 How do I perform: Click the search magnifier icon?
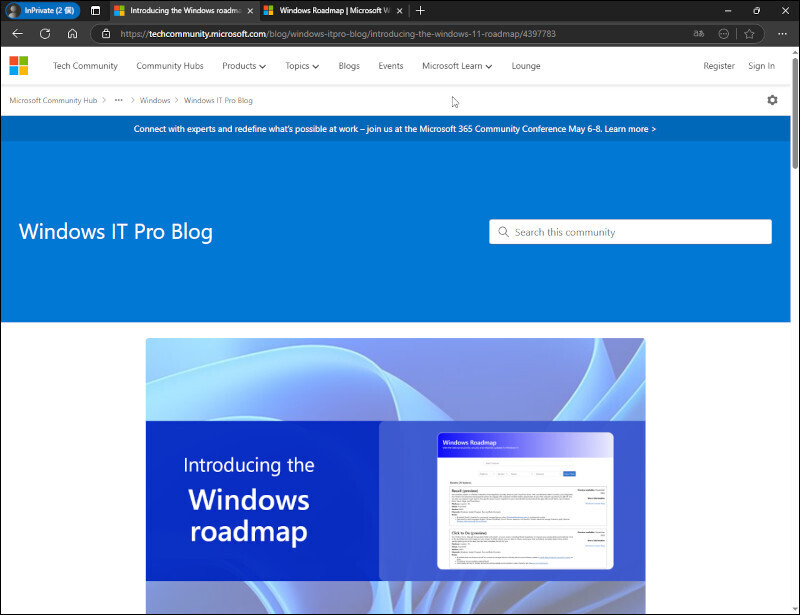tap(503, 232)
